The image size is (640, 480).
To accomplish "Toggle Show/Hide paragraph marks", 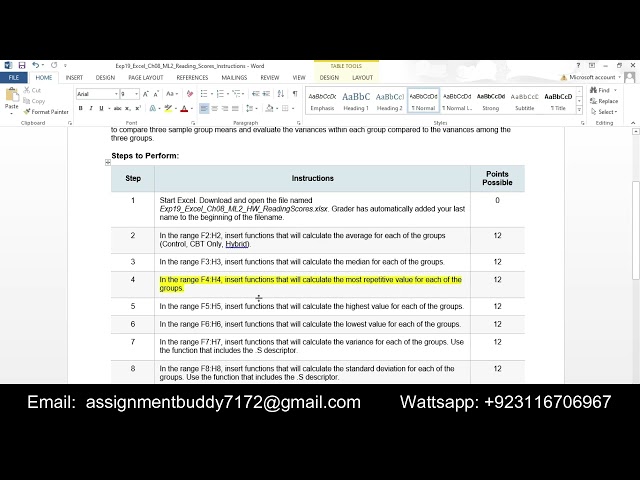I will [x=295, y=94].
